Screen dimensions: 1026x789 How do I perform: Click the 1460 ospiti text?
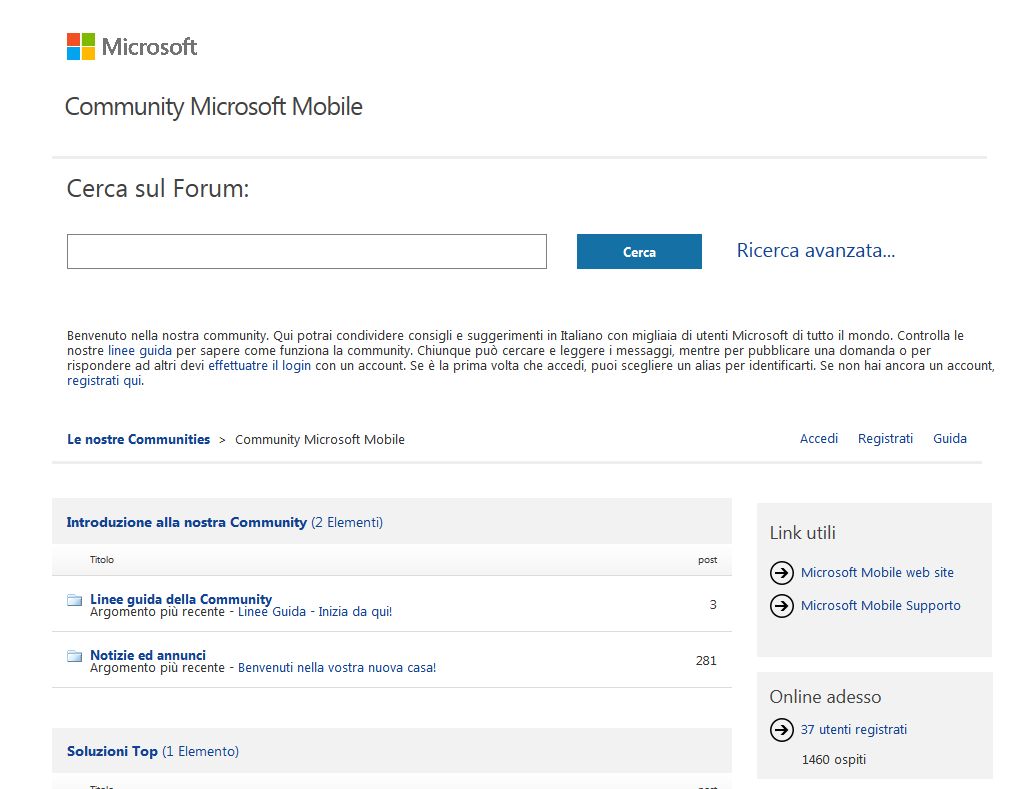click(x=834, y=760)
